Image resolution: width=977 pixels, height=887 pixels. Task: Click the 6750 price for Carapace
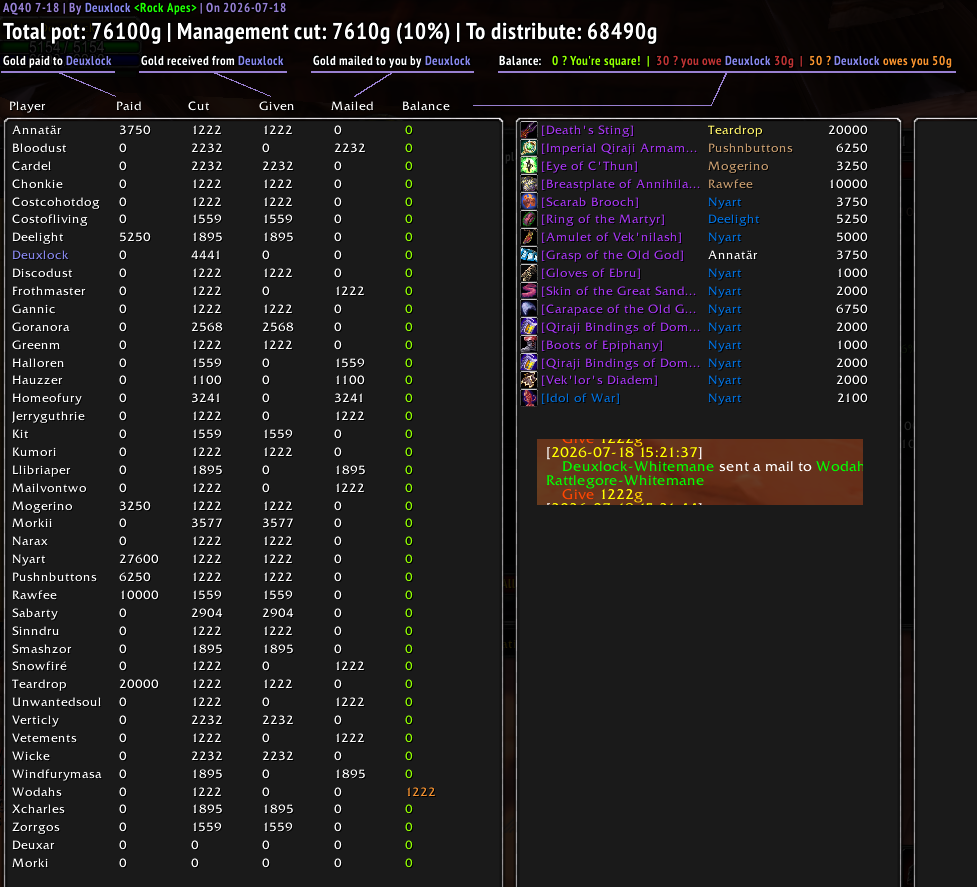pyautogui.click(x=852, y=309)
